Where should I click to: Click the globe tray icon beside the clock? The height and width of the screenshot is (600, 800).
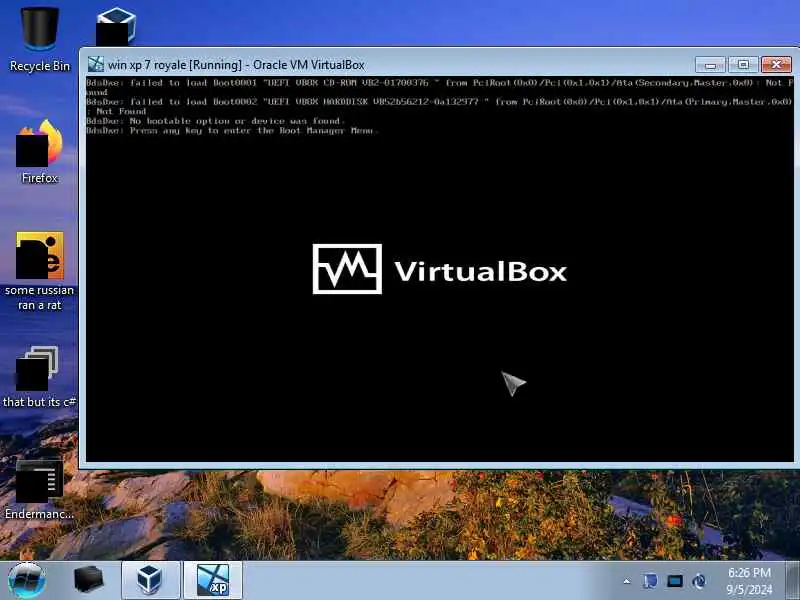[699, 581]
